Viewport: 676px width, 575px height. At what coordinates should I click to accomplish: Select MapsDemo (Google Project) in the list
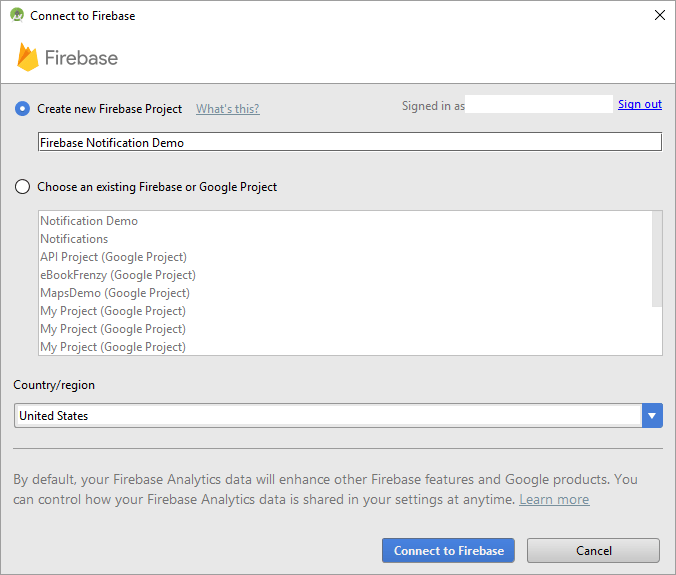coord(115,293)
